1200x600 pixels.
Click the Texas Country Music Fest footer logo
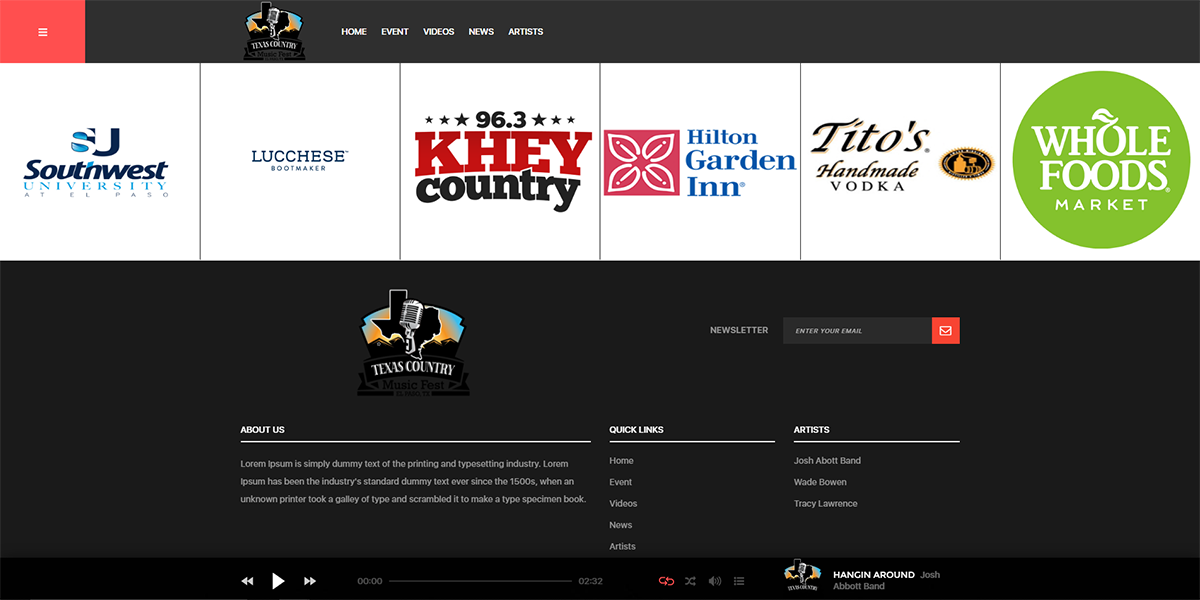tap(414, 343)
